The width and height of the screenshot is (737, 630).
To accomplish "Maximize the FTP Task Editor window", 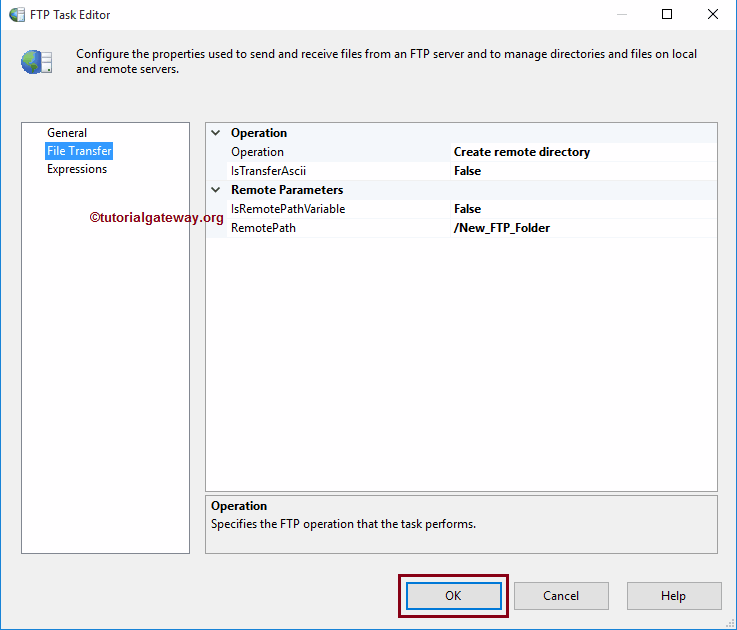I will [x=666, y=15].
